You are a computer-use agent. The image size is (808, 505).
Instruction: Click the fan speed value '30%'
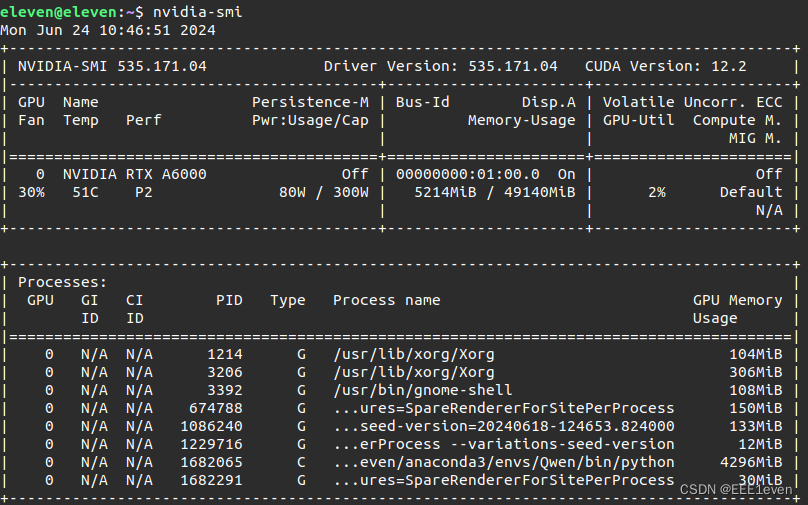31,192
